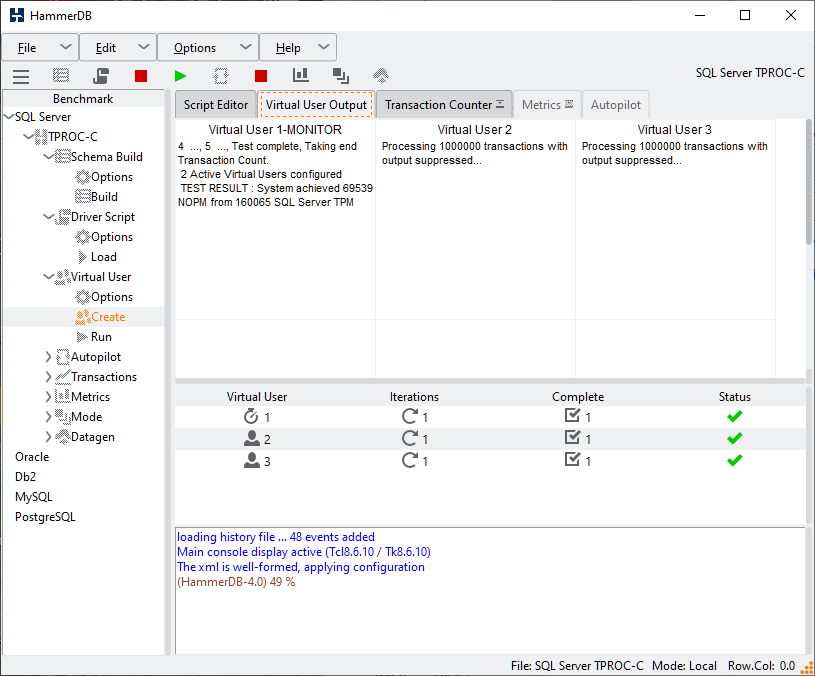The height and width of the screenshot is (676, 815).
Task: Select the PostgreSQL benchmark entry
Action: (x=45, y=517)
